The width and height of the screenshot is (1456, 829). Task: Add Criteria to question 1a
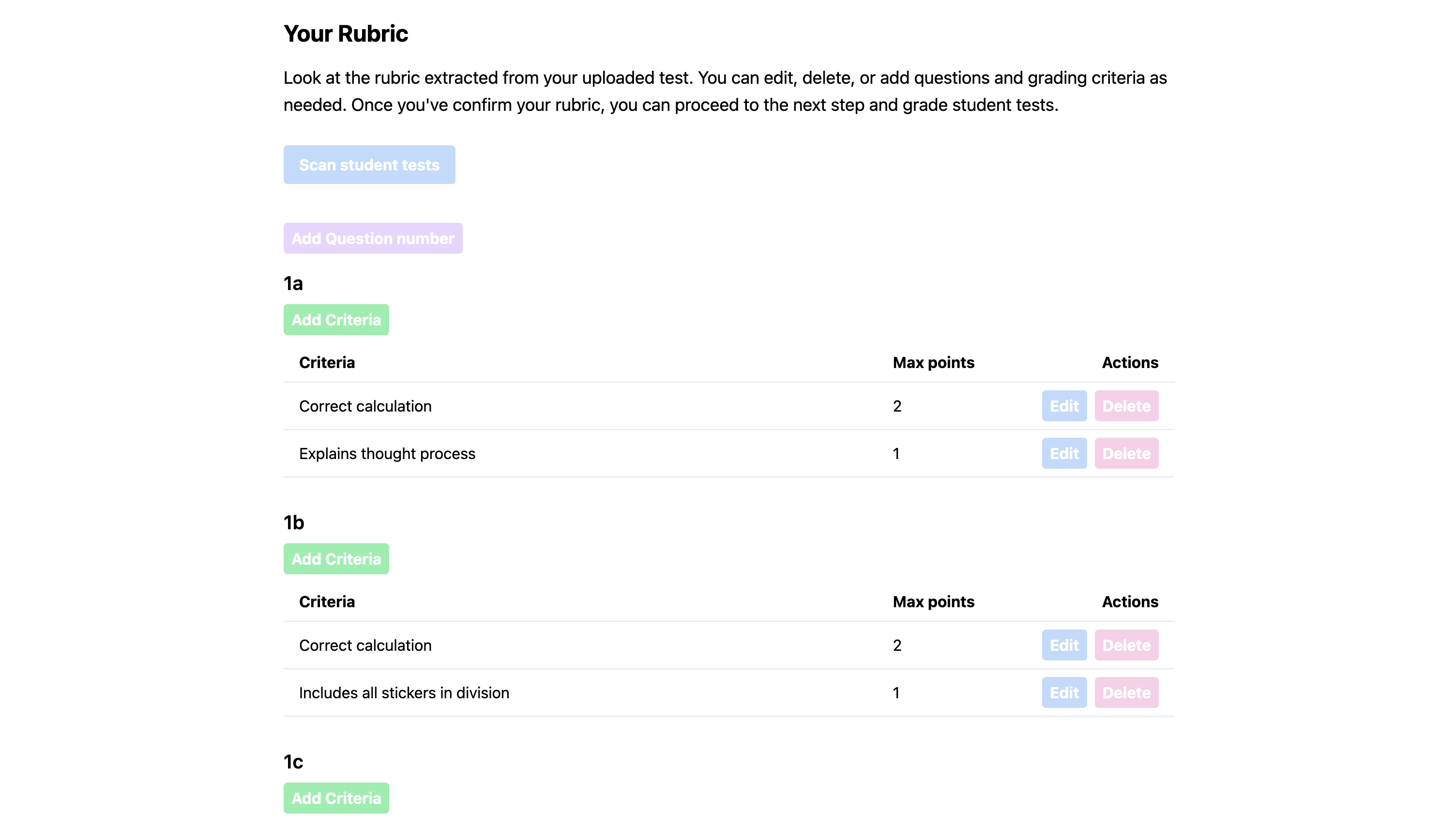[336, 320]
